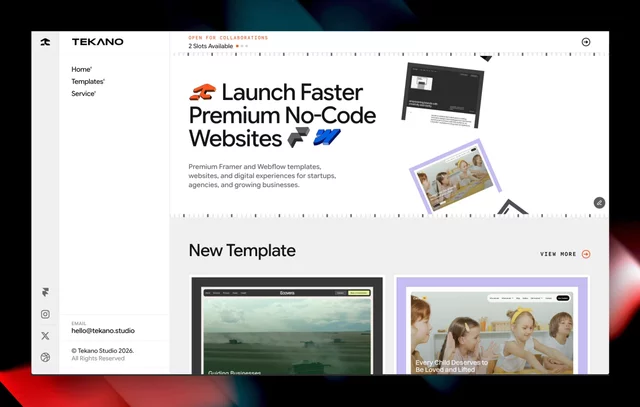The height and width of the screenshot is (407, 640).
Task: Click the orange Tekano emblem in headline
Action: [x=202, y=92]
